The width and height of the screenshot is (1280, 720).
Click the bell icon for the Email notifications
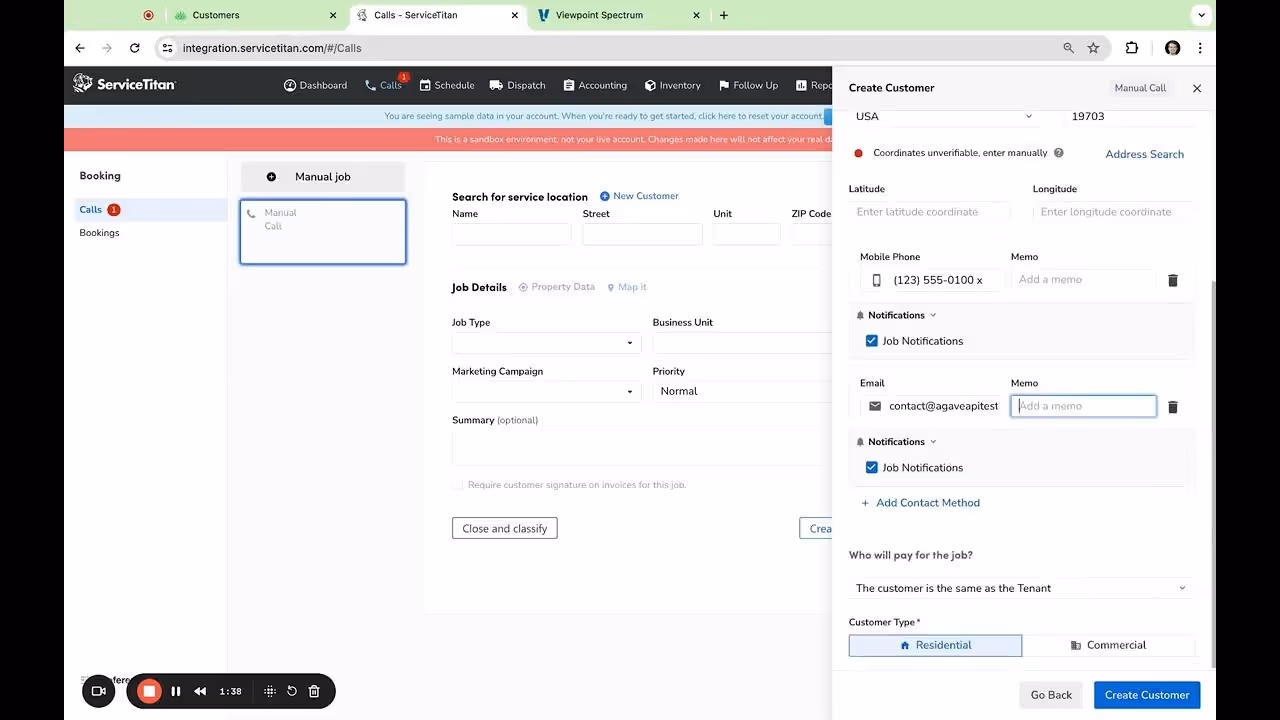[x=860, y=442]
